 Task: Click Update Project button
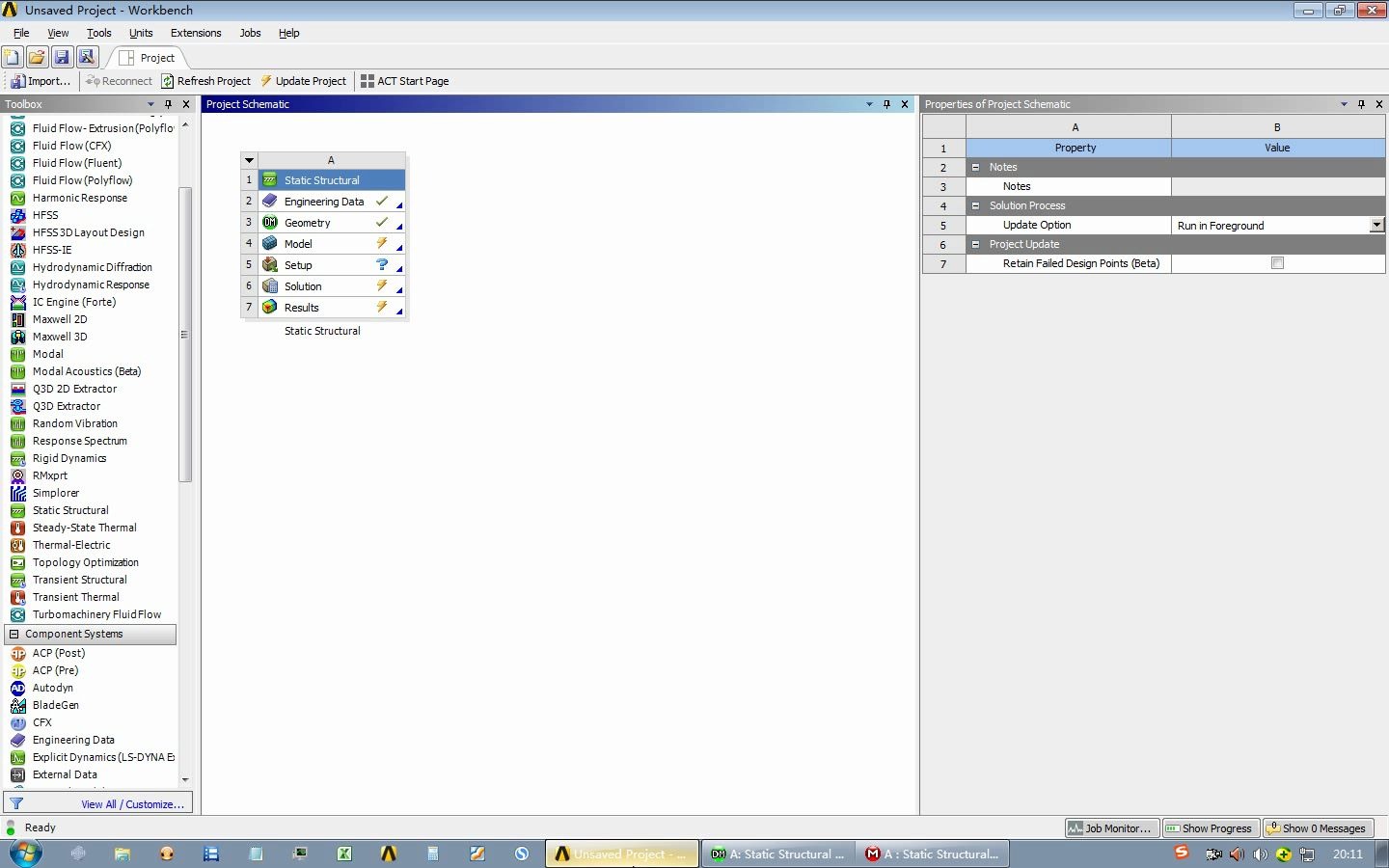(303, 81)
